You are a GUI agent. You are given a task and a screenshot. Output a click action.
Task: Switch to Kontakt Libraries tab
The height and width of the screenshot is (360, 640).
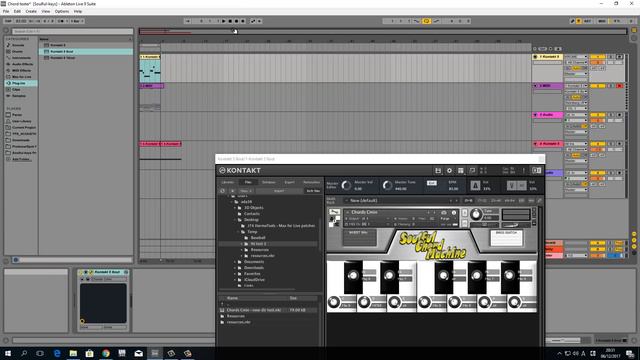[228, 182]
